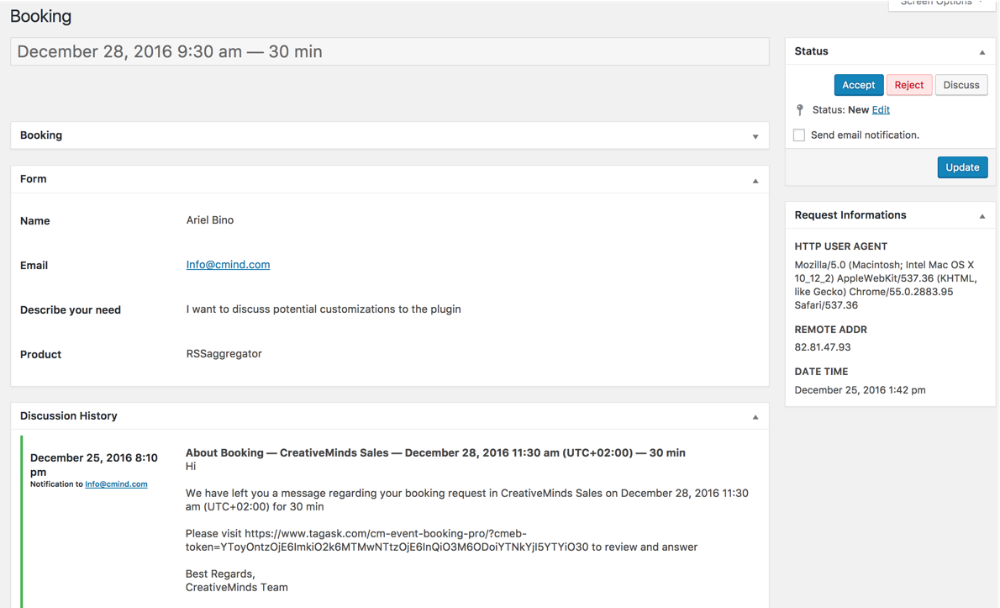The width and height of the screenshot is (1000, 608).
Task: Click the Status: New label
Action: click(841, 110)
